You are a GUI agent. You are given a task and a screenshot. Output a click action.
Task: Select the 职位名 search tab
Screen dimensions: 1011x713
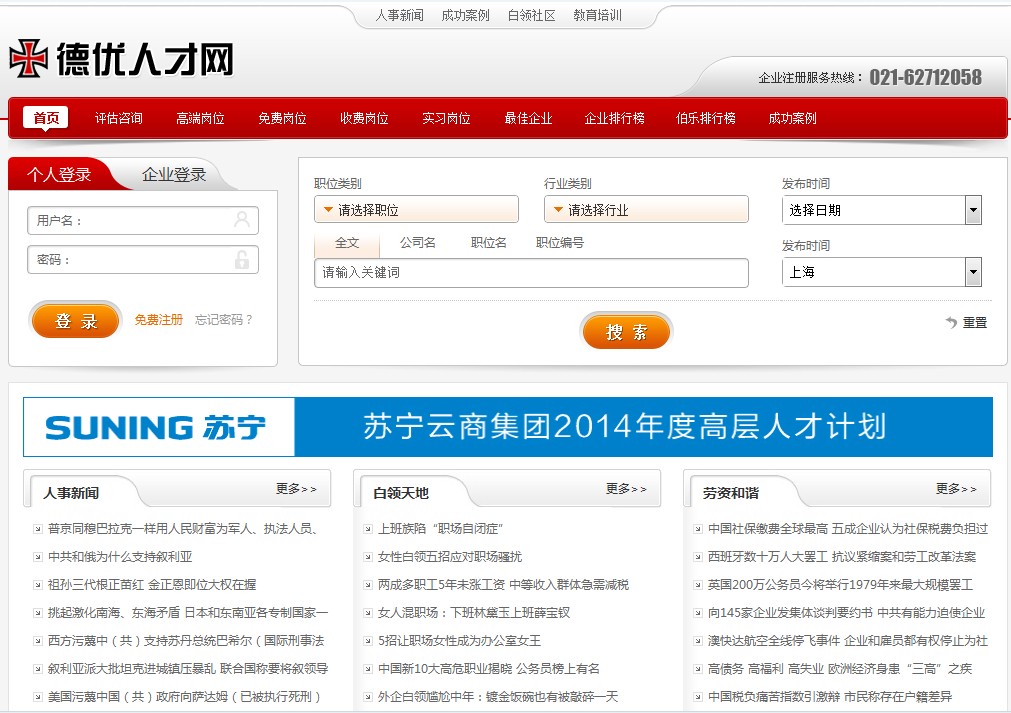pyautogui.click(x=489, y=243)
